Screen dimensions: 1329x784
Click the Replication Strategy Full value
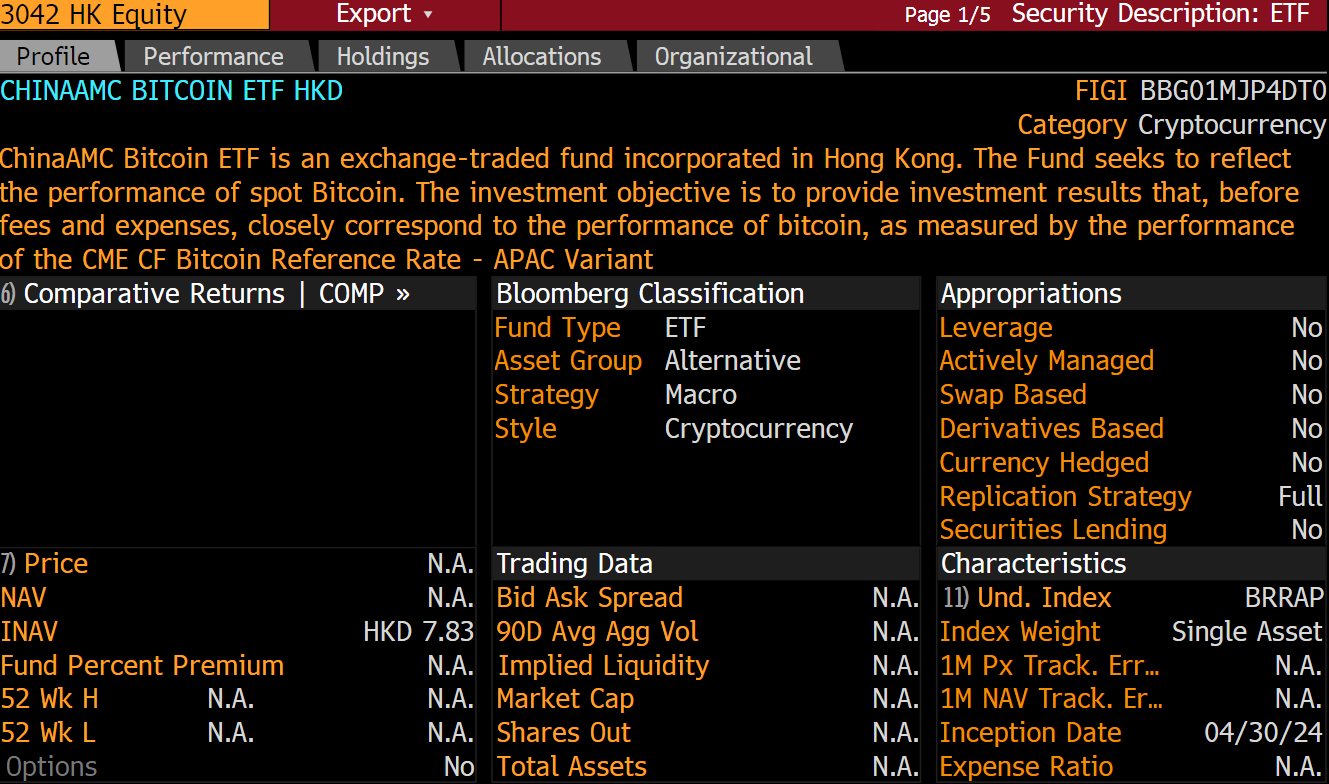(x=1301, y=497)
